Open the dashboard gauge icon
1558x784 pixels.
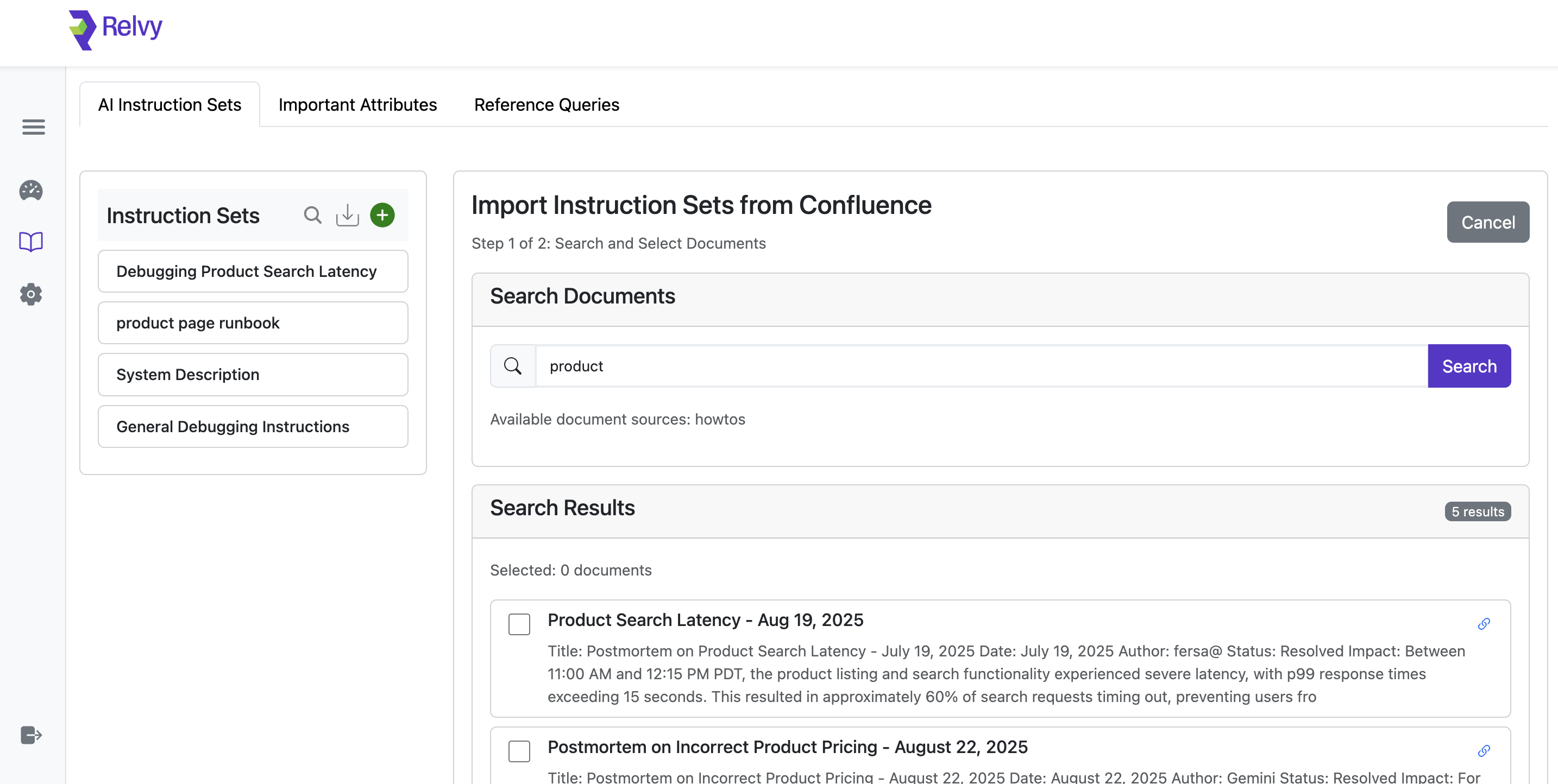click(x=31, y=191)
